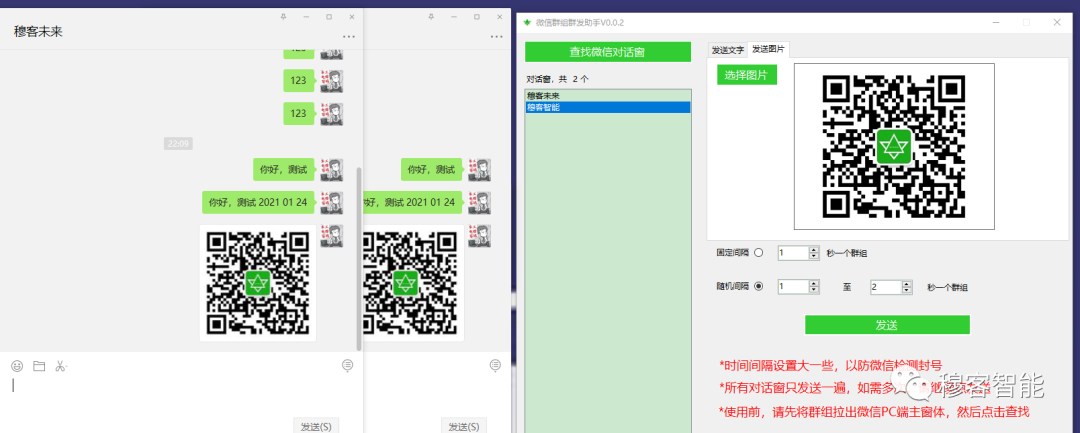Select 穆客智能 in the dialog window list
Image resolution: width=1080 pixels, height=433 pixels.
pyautogui.click(x=608, y=107)
